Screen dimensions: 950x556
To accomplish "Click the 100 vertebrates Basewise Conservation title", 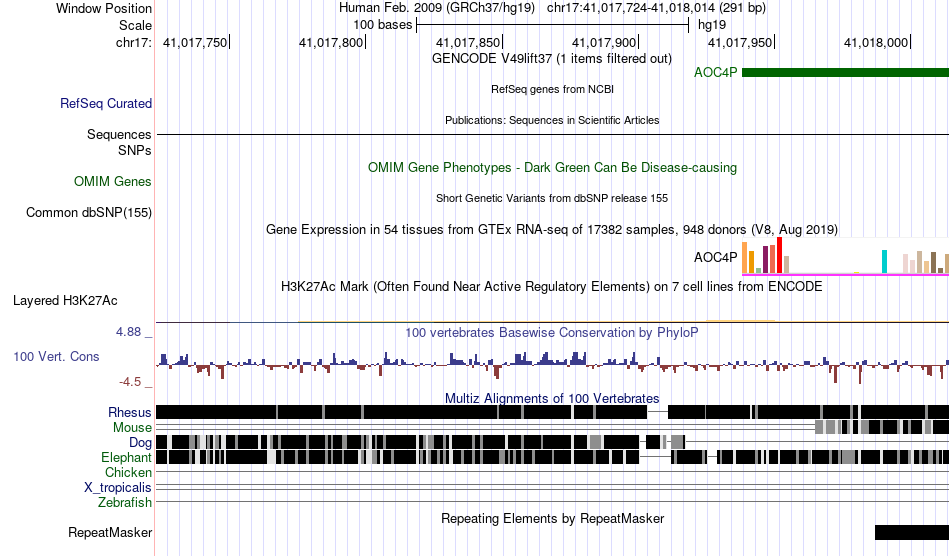I will tap(552, 333).
